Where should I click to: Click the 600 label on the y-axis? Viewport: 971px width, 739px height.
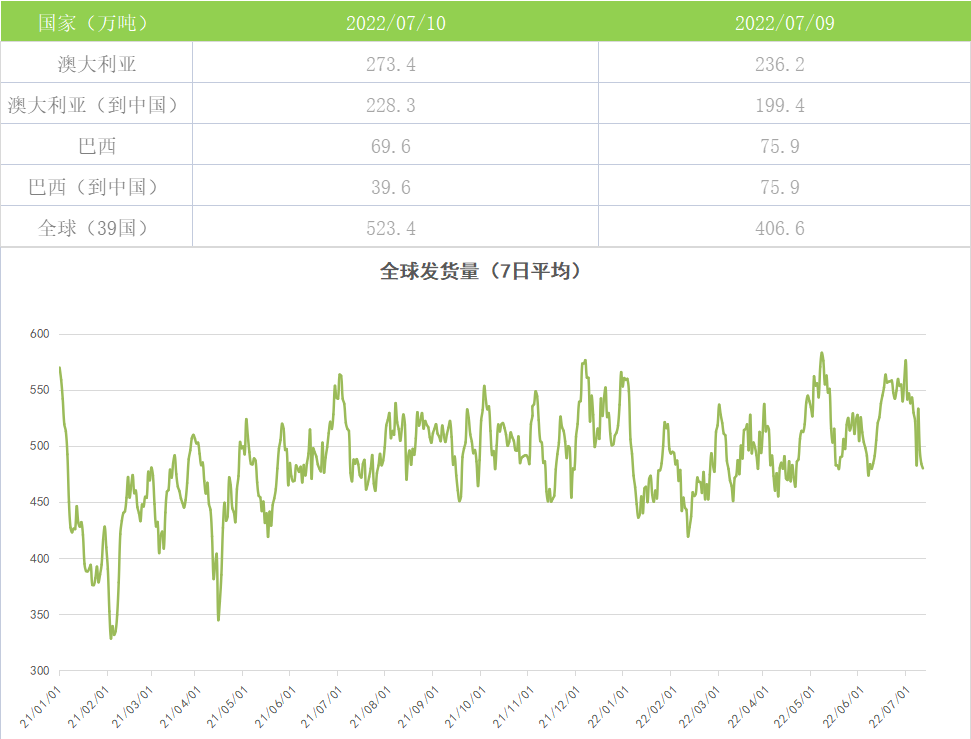point(39,334)
